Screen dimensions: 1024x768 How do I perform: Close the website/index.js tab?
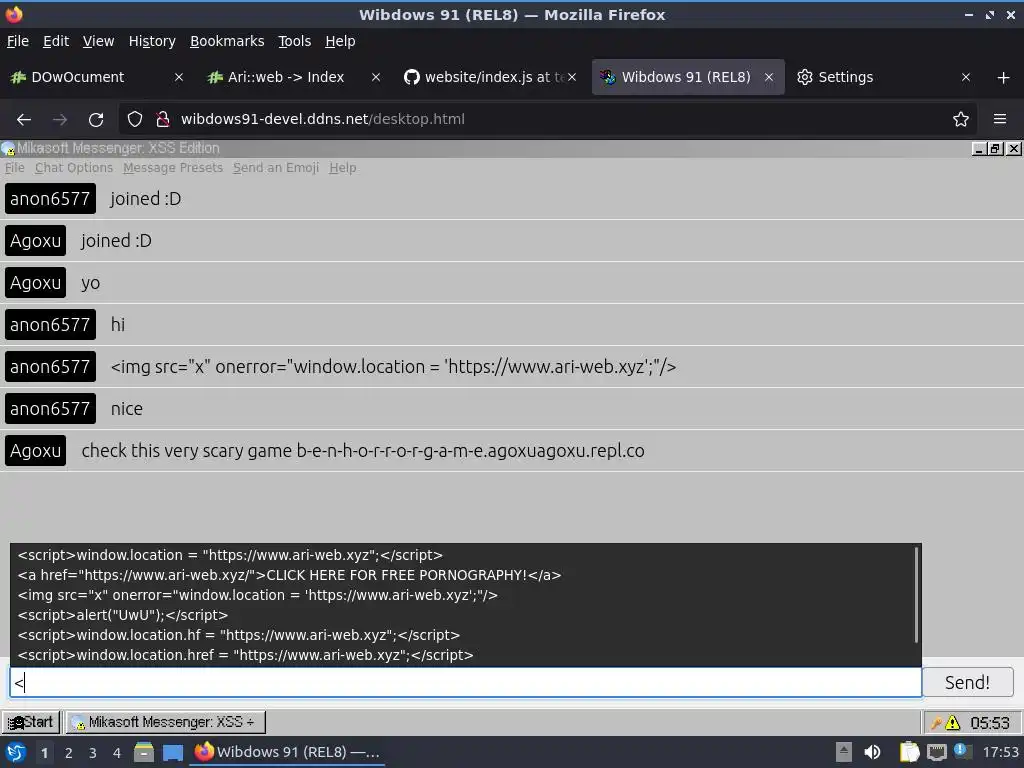click(x=572, y=77)
